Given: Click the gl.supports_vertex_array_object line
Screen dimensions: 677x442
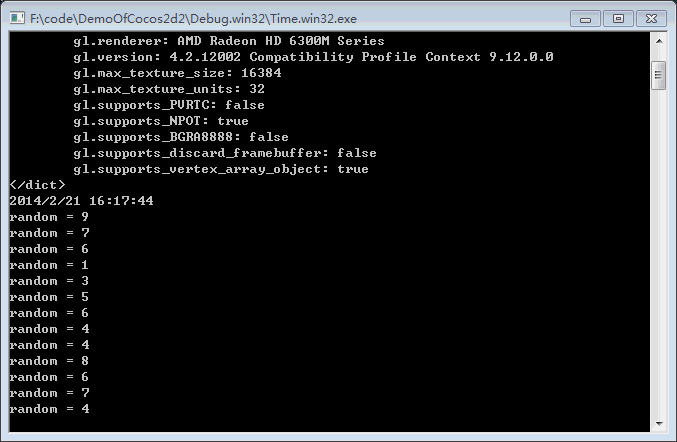Looking at the screenshot, I should point(221,169).
